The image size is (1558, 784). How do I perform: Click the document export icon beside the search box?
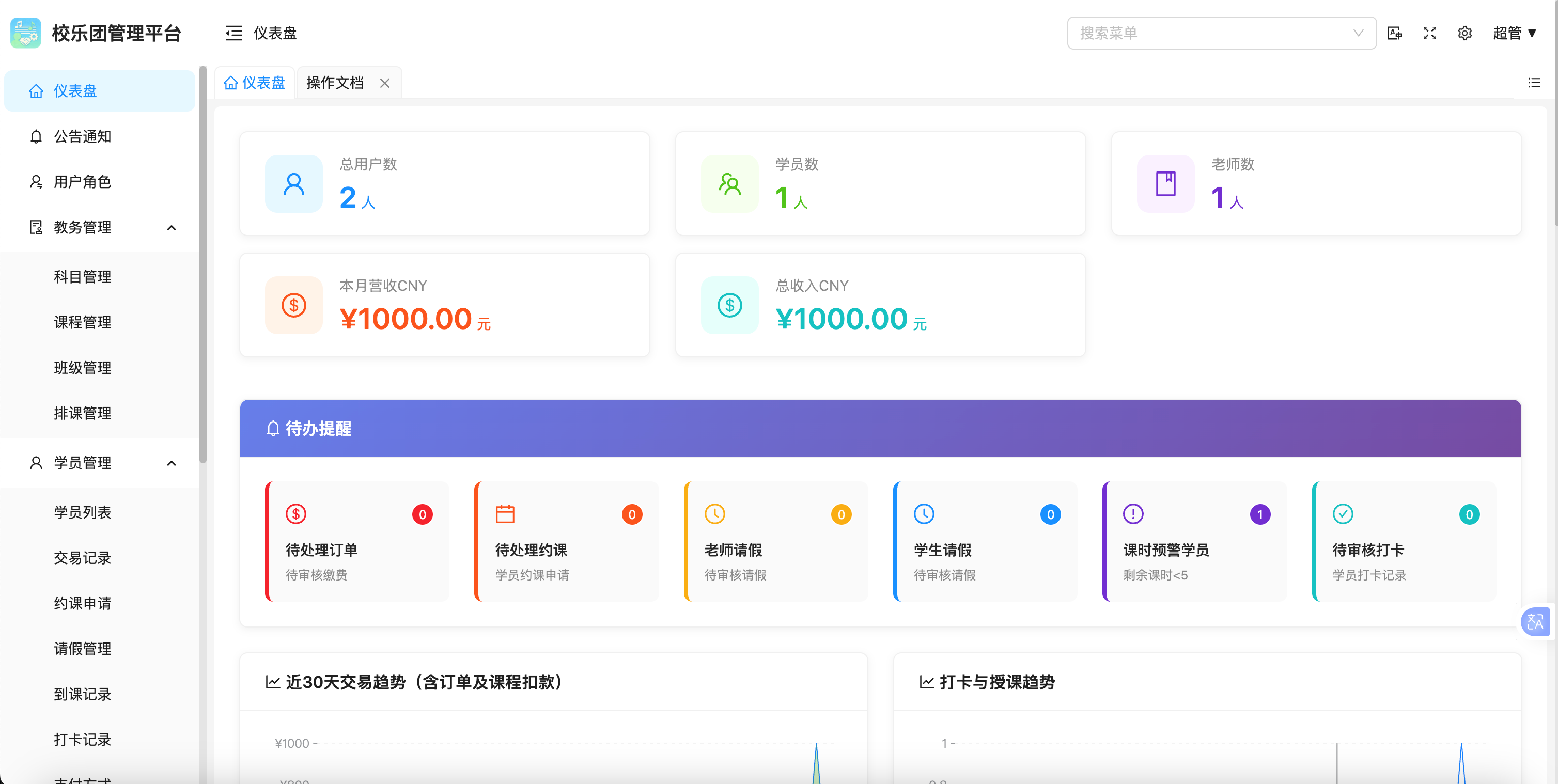[x=1395, y=33]
